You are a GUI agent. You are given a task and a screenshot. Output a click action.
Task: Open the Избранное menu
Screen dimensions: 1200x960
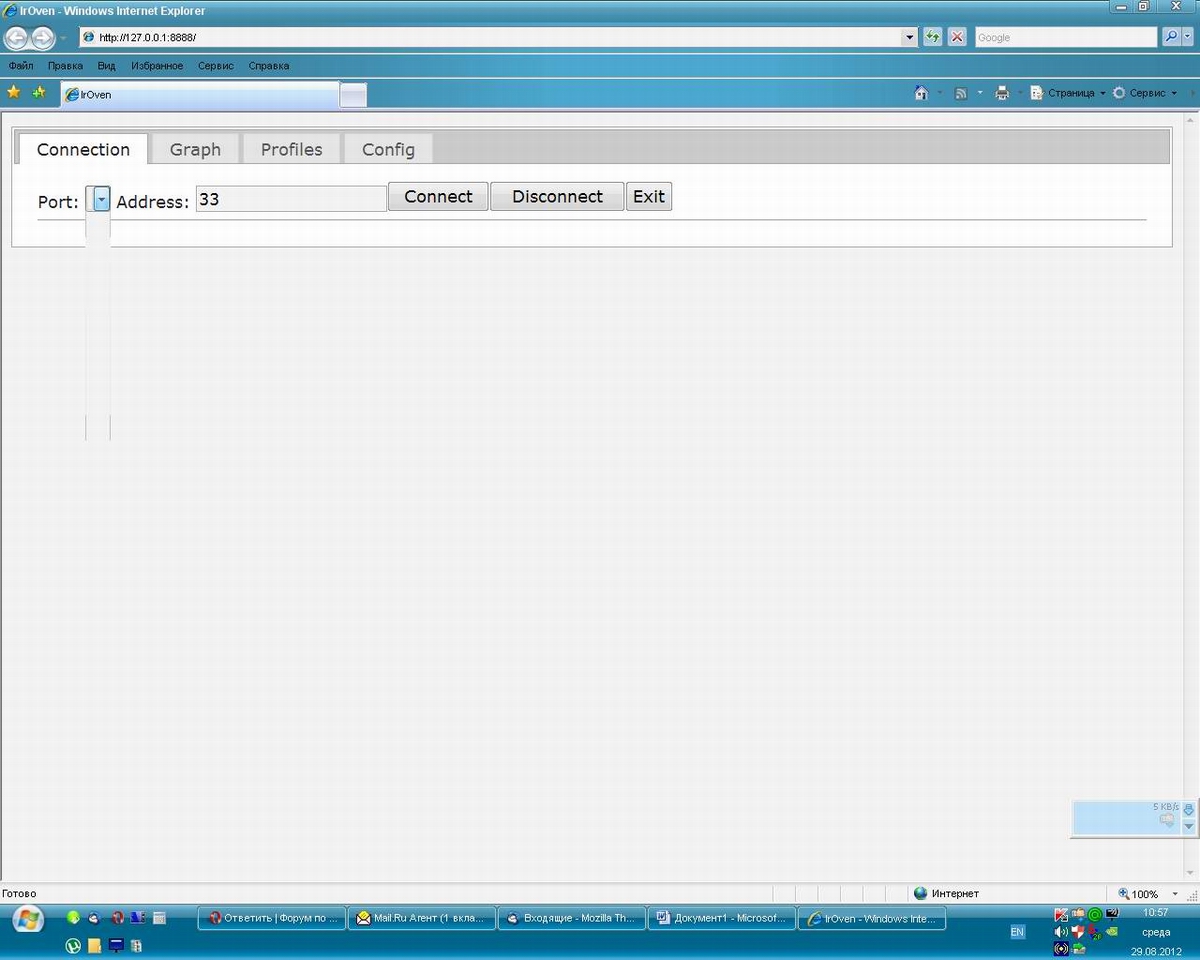[157, 66]
